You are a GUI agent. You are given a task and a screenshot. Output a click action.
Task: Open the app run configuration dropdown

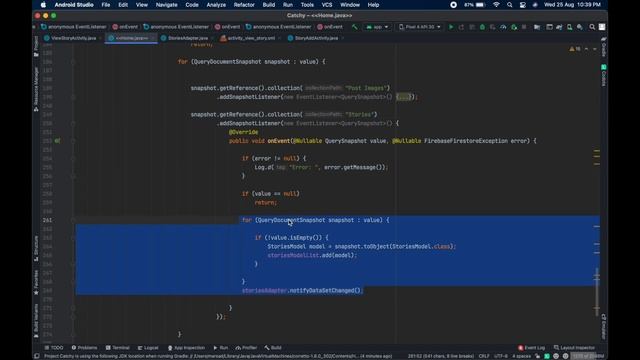click(x=378, y=27)
